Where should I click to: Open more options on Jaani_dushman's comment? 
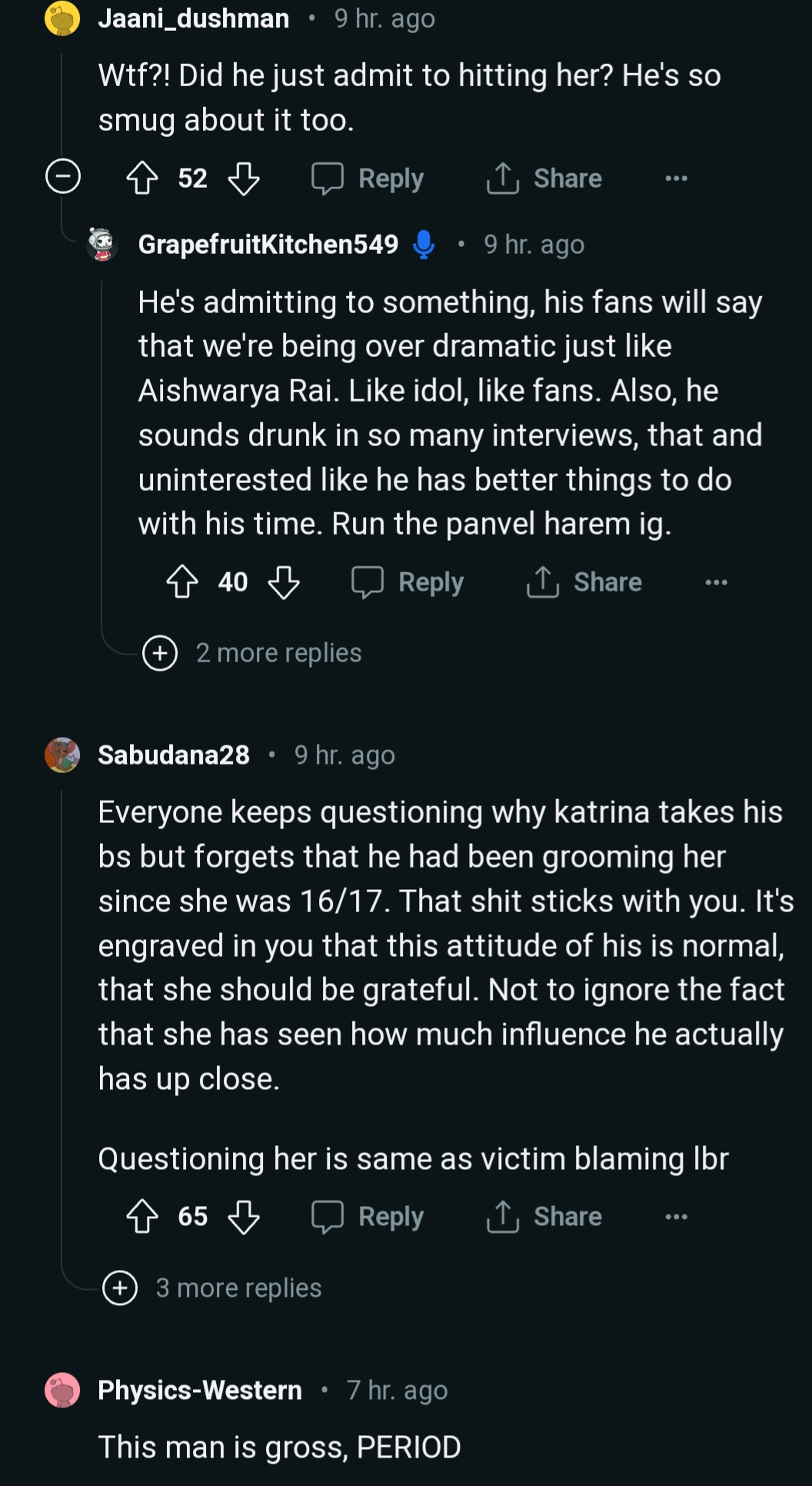pos(676,178)
